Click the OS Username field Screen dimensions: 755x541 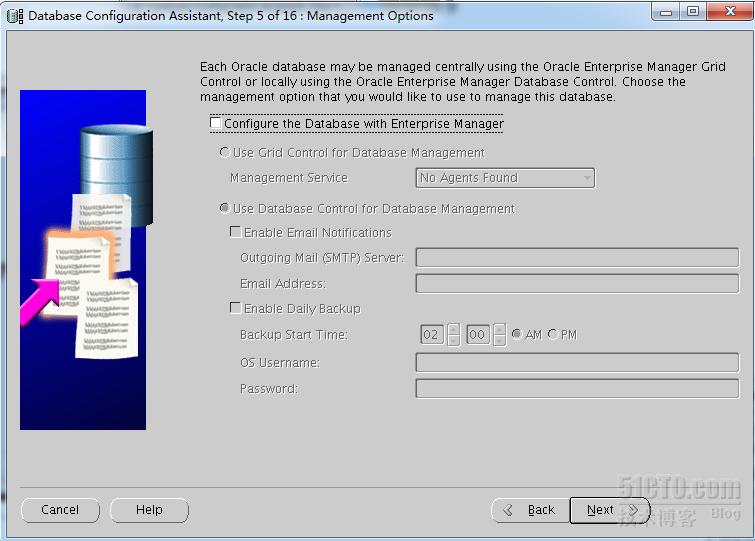tap(577, 362)
